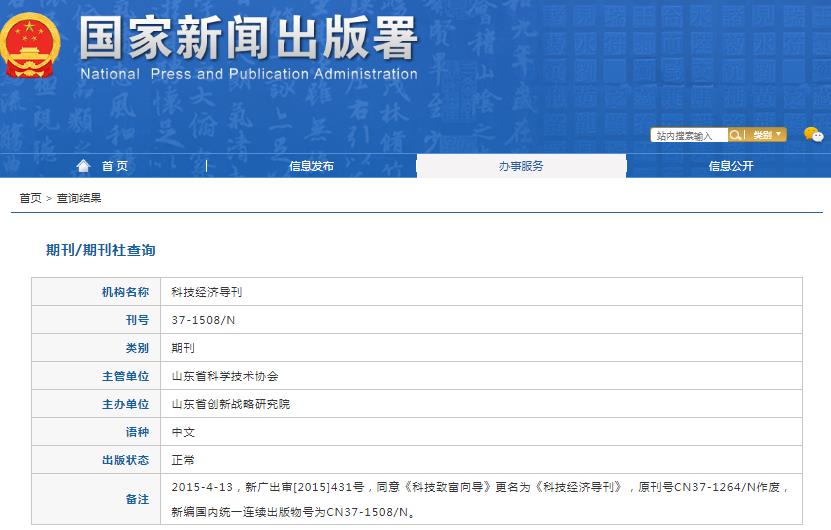Click the 37-1508/N serial number value

point(203,320)
